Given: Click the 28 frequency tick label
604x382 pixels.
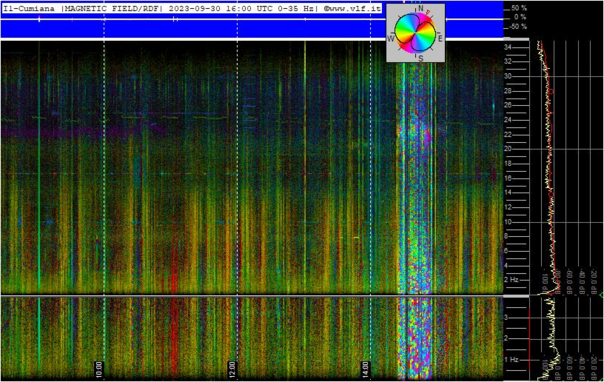Looking at the screenshot, I should (x=508, y=91).
